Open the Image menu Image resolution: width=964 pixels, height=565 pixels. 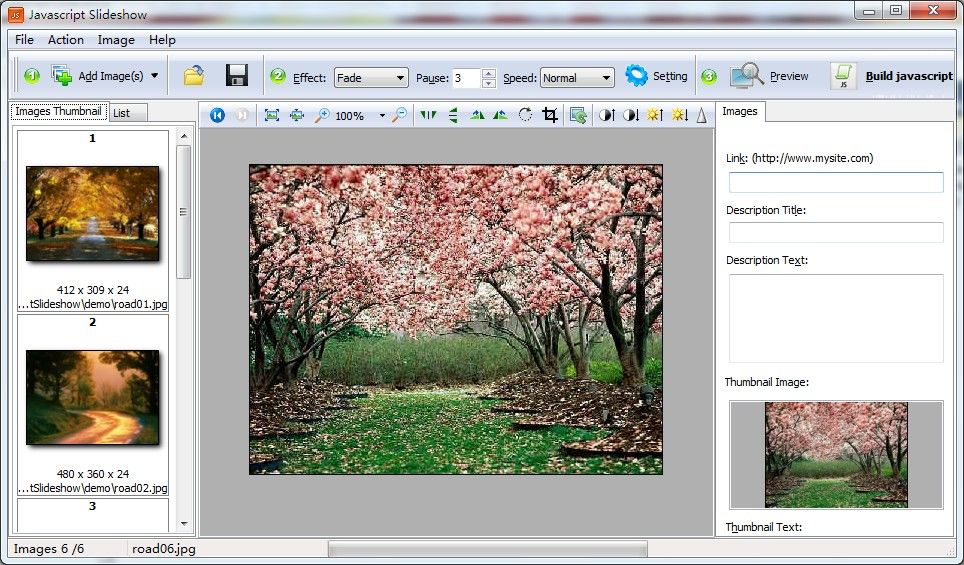click(116, 40)
